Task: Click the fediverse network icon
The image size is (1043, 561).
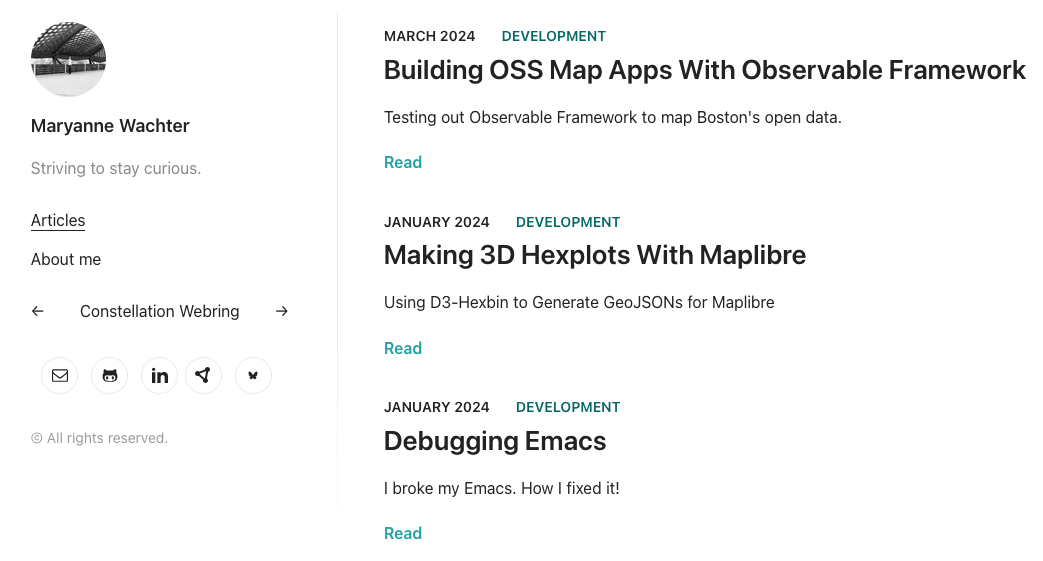Action: click(x=204, y=376)
